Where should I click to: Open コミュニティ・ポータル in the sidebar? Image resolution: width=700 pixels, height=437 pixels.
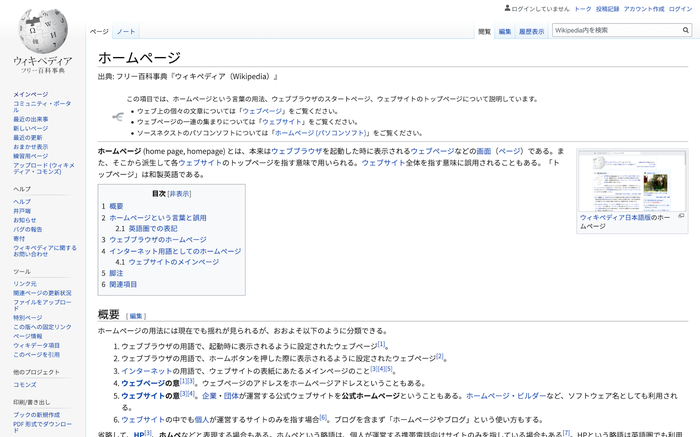tap(42, 106)
